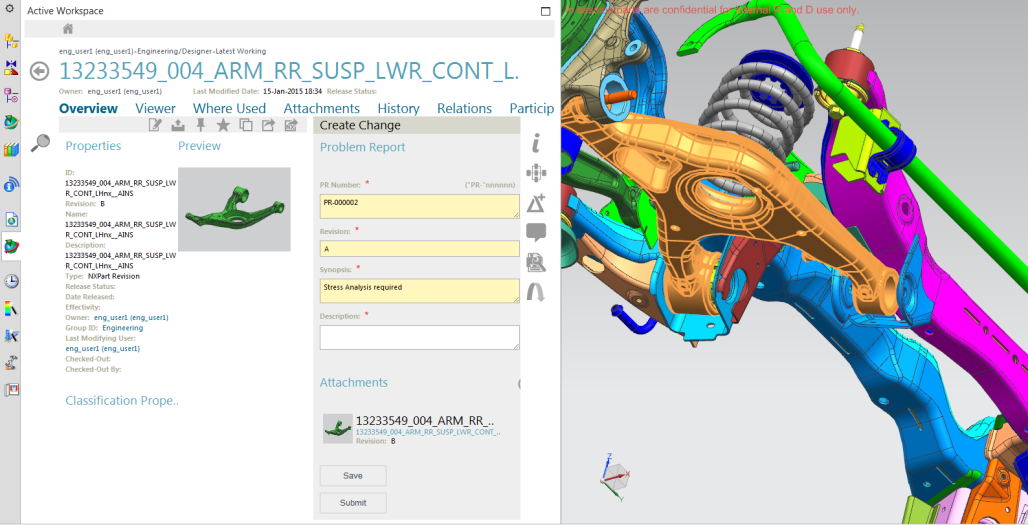The image size is (1028, 525).
Task: Click the home icon in workspace bar
Action: 68,28
